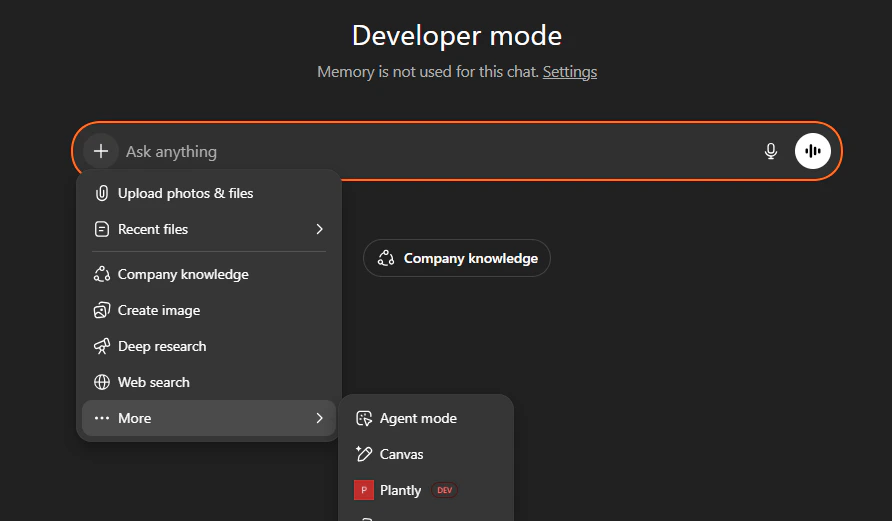892x521 pixels.
Task: Click the red Plantly app icon
Action: coord(364,490)
